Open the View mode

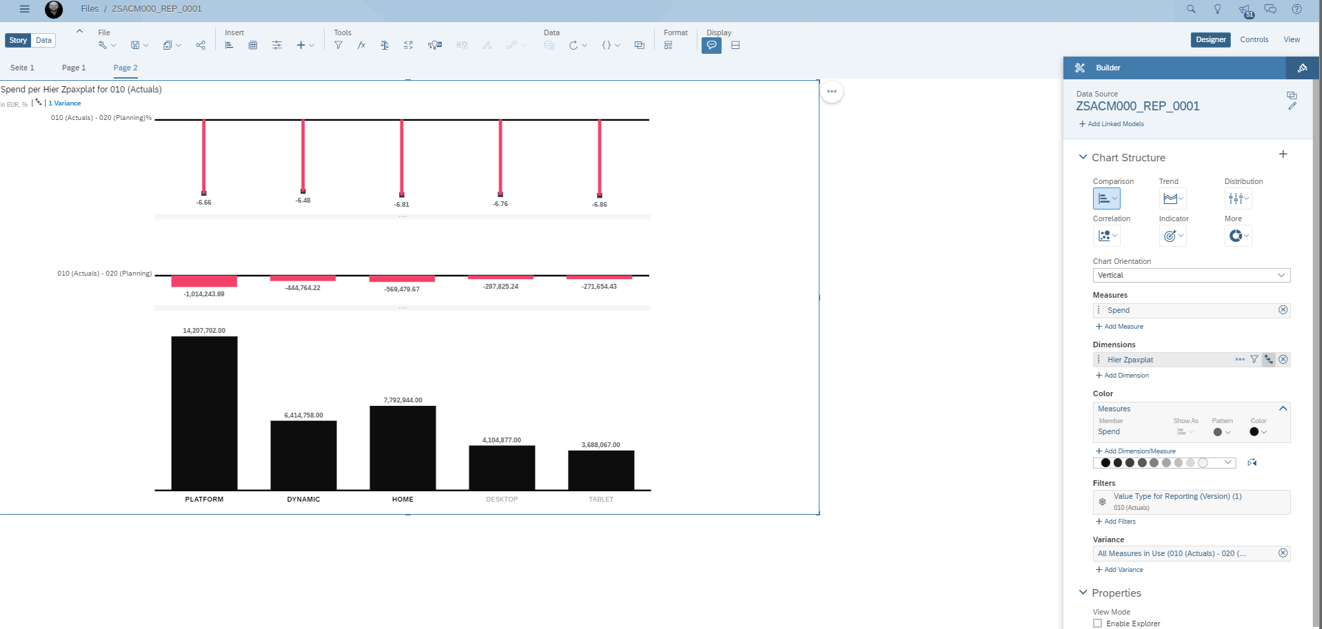(x=1292, y=40)
